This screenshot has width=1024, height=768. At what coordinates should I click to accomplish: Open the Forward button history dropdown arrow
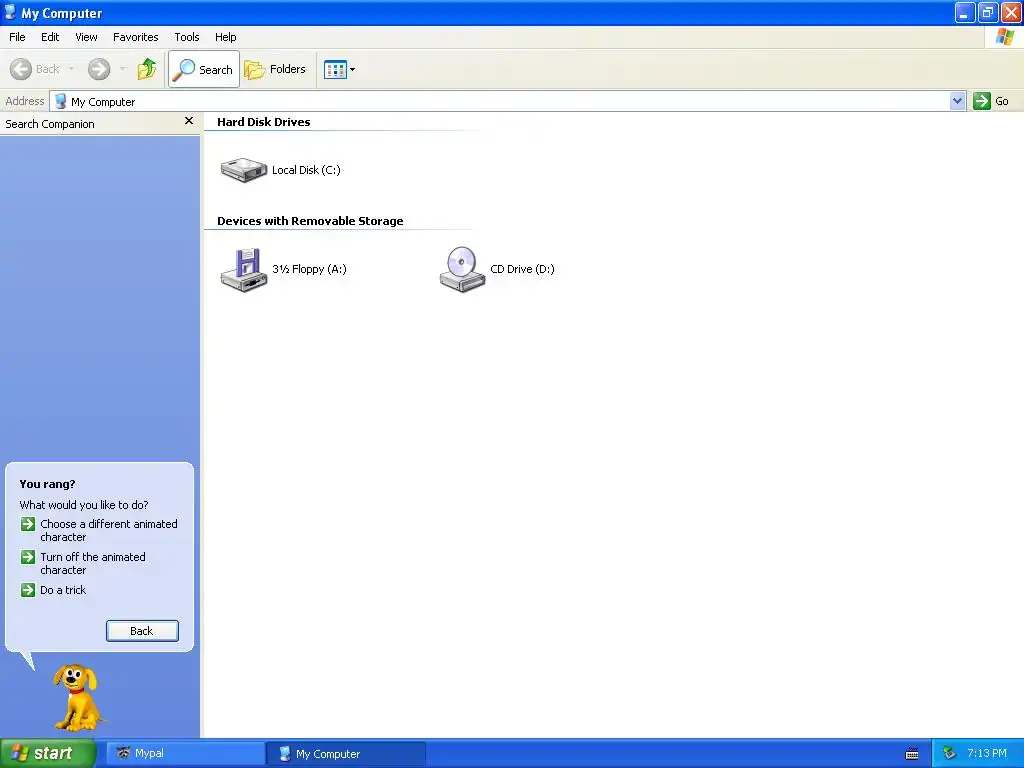123,69
